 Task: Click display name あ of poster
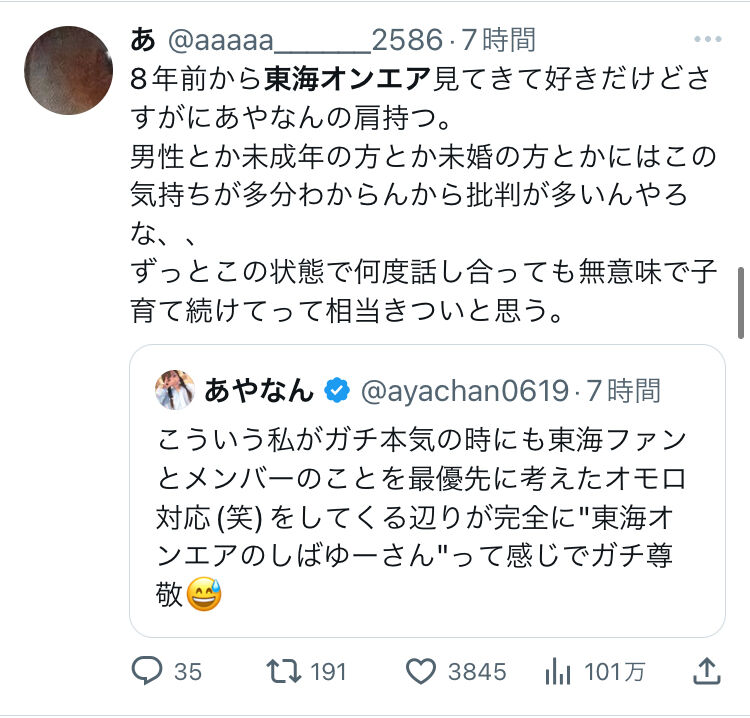(x=143, y=39)
